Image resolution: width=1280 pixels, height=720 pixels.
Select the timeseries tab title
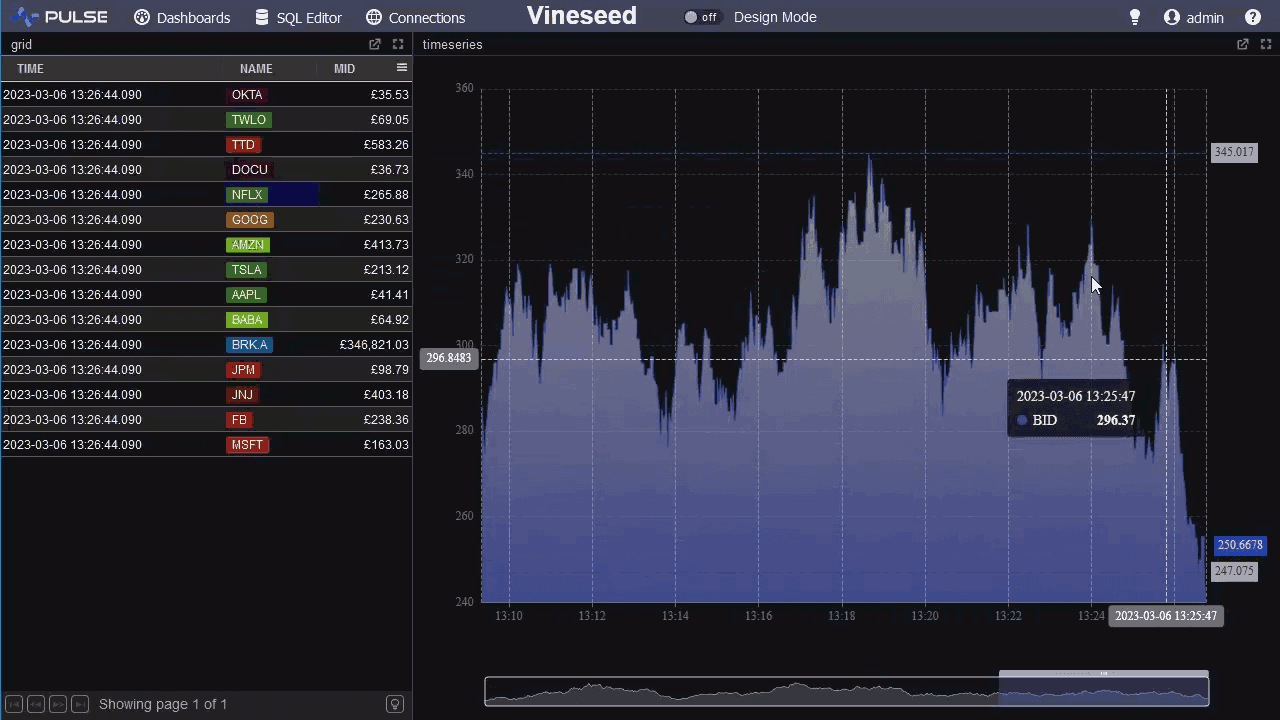452,45
